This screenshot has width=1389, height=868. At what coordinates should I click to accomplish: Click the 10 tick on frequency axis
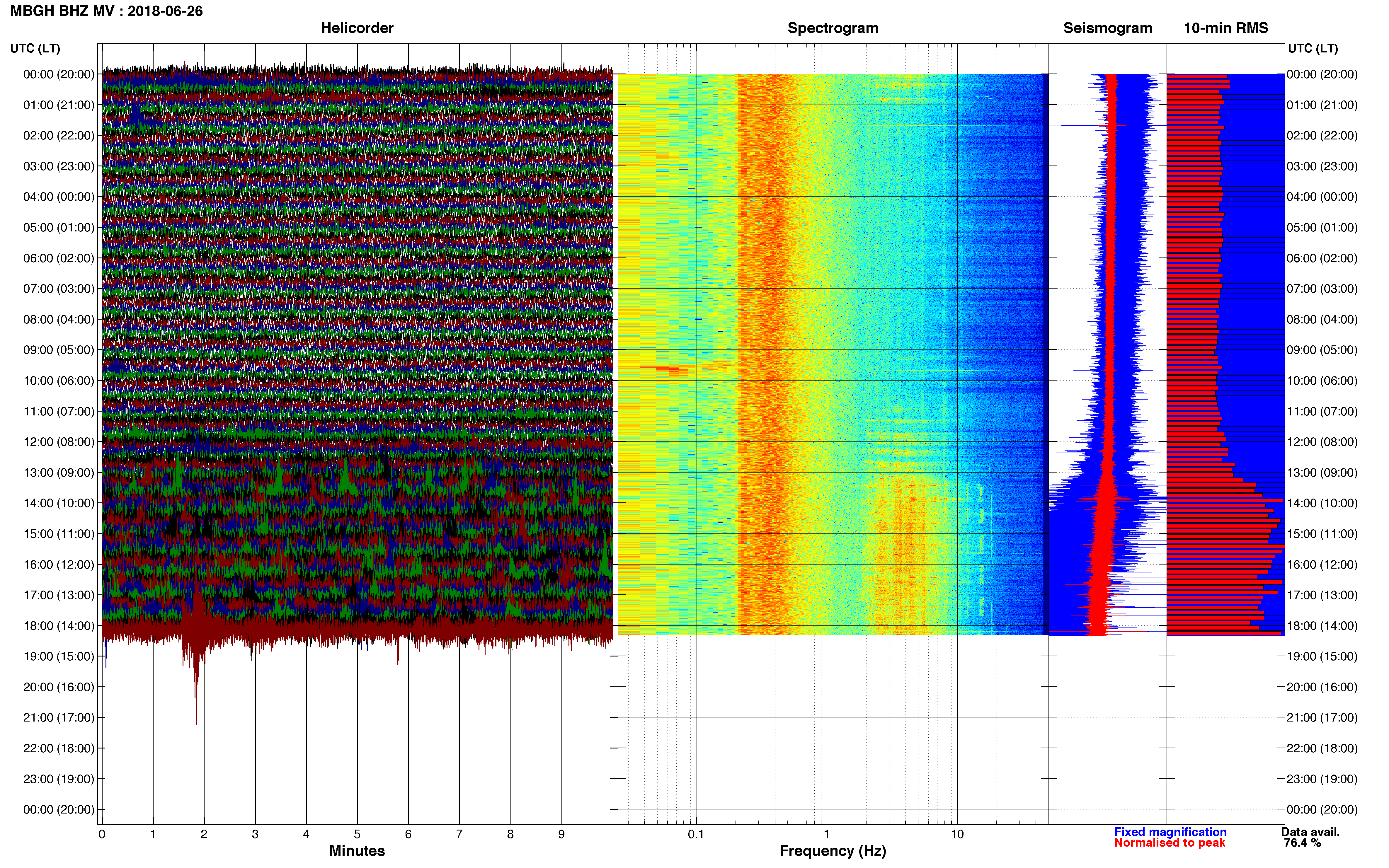tap(957, 834)
